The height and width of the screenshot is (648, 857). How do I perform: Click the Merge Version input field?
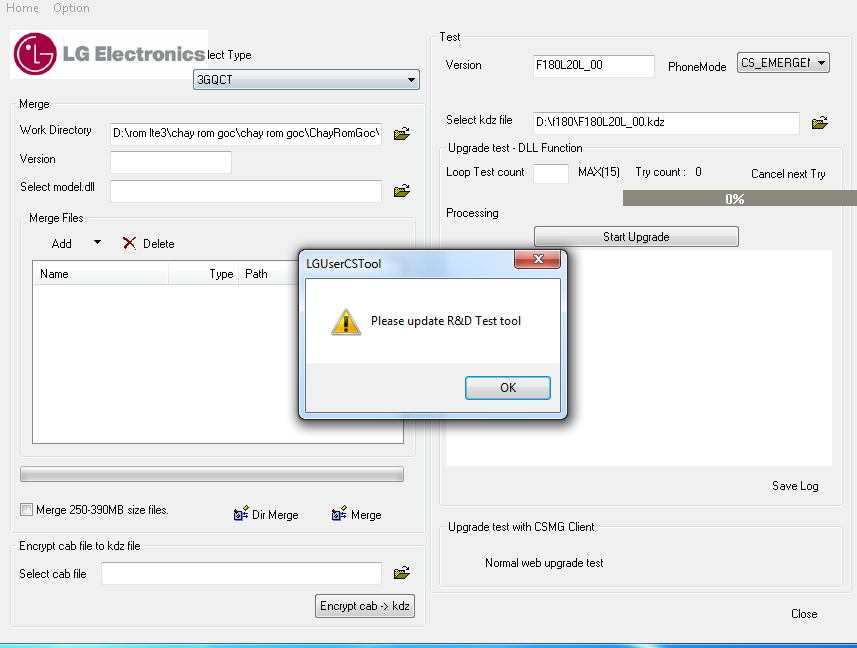171,162
